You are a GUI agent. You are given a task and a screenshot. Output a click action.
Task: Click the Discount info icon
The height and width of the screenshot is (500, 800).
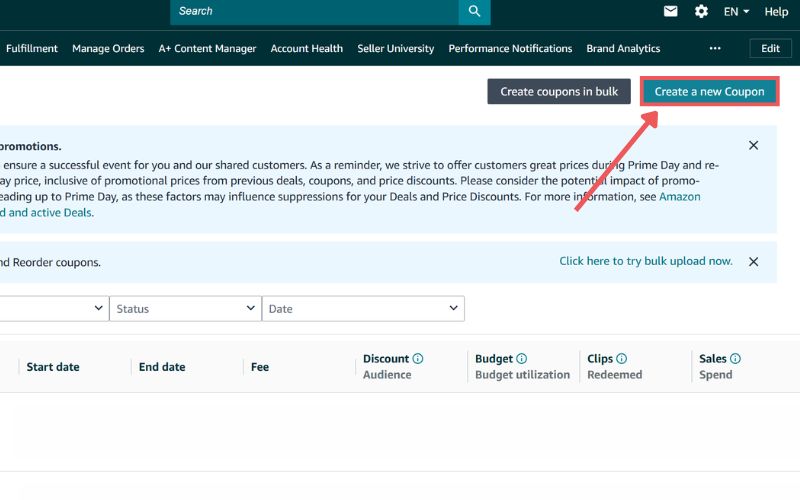418,359
